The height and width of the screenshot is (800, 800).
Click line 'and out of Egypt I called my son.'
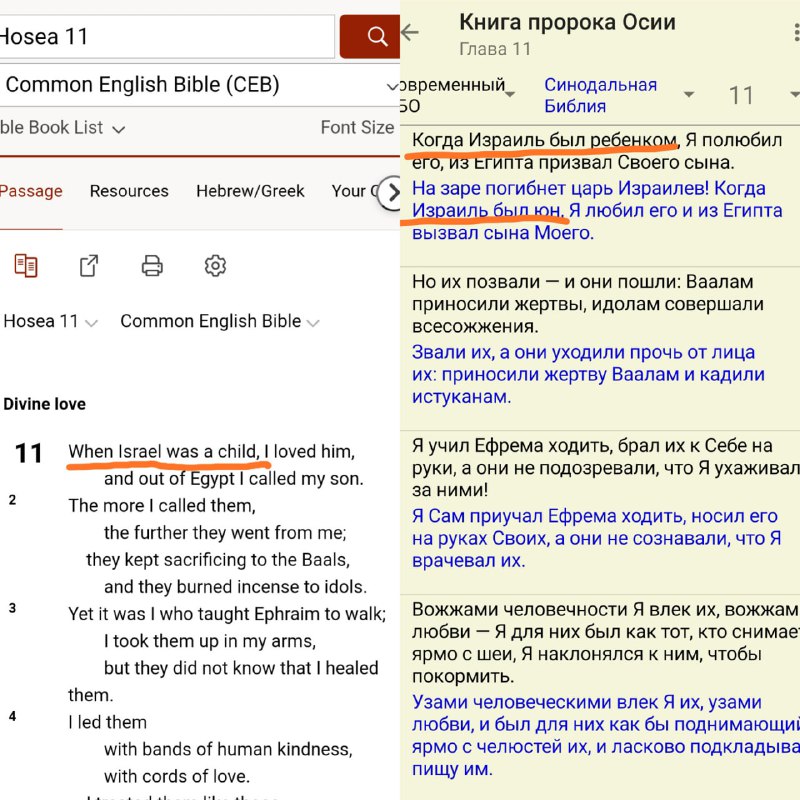[x=234, y=479]
